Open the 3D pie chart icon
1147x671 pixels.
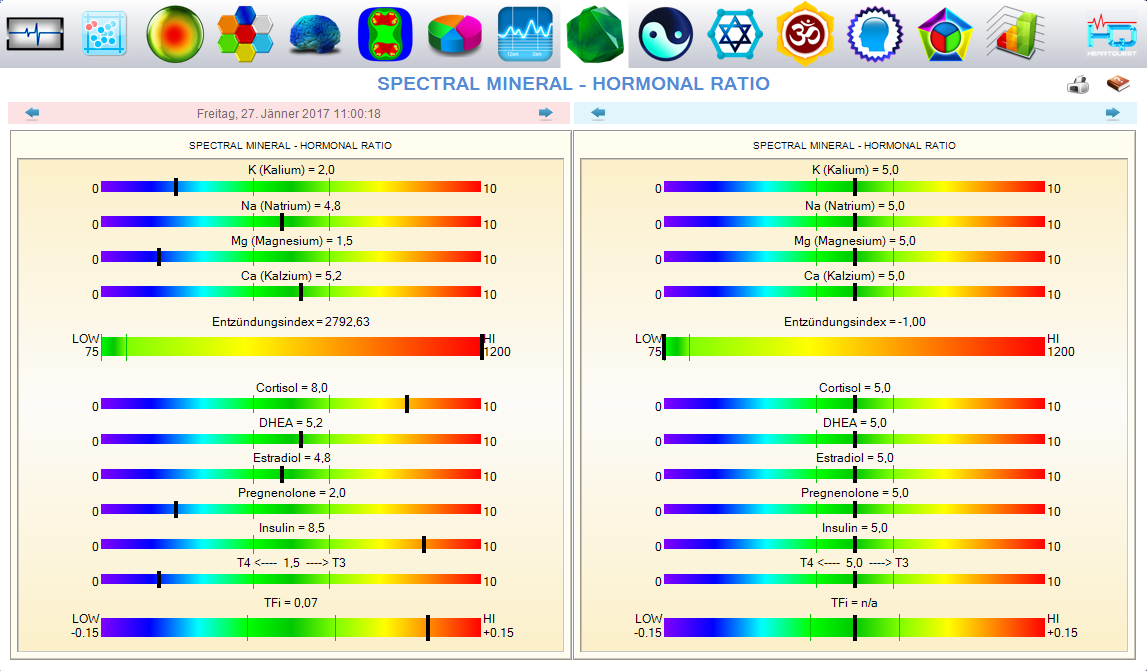click(455, 34)
